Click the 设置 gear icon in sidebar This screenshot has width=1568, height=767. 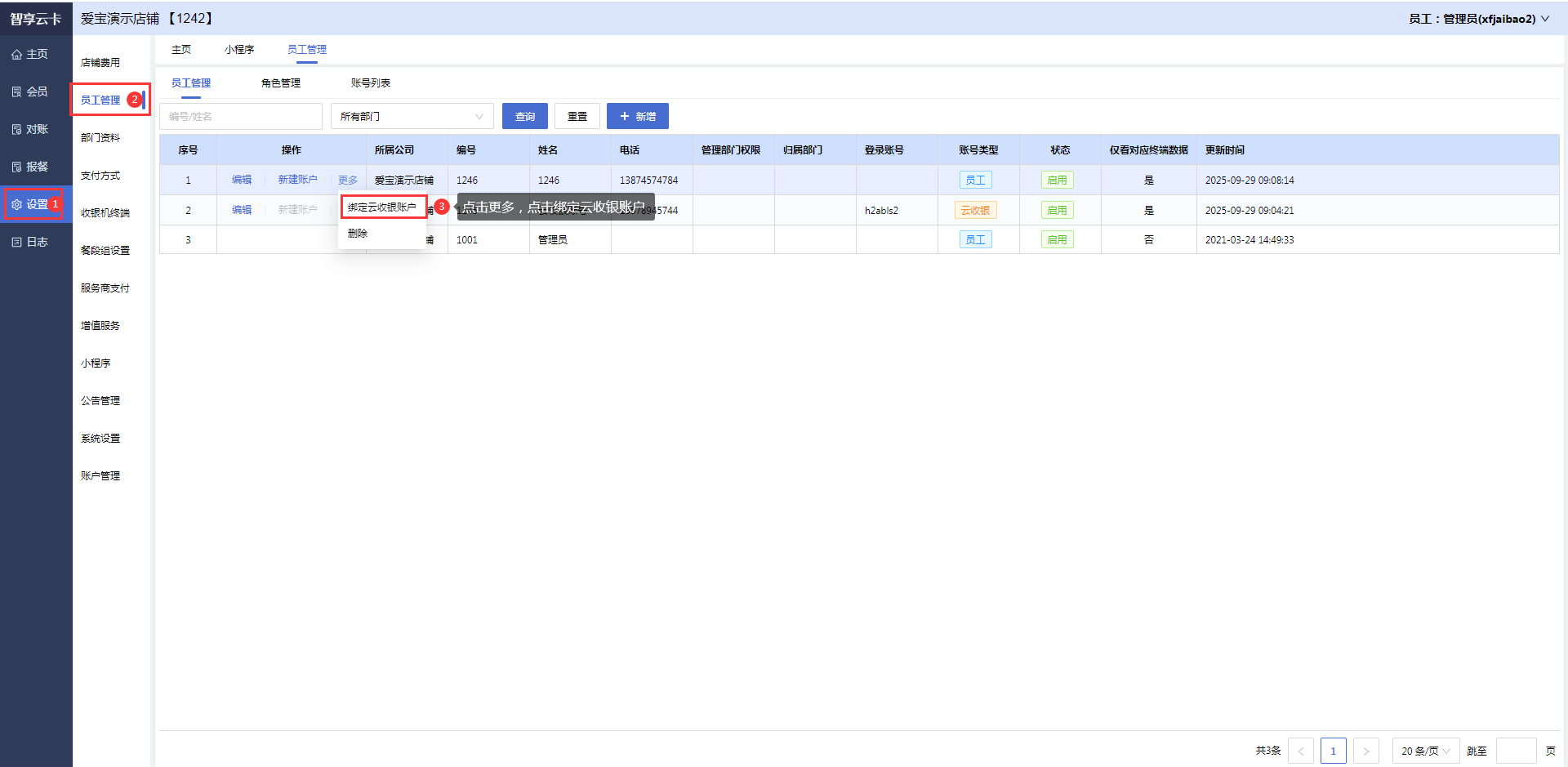17,205
